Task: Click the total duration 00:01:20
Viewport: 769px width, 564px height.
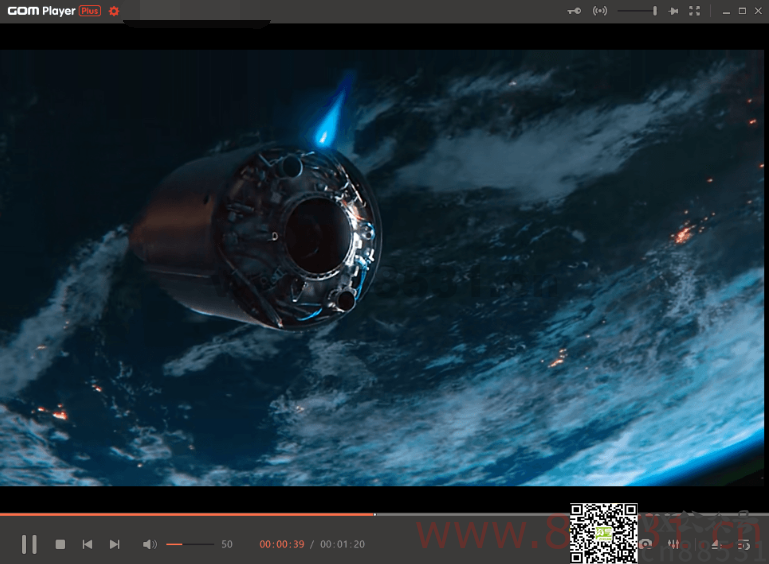Action: pos(342,544)
